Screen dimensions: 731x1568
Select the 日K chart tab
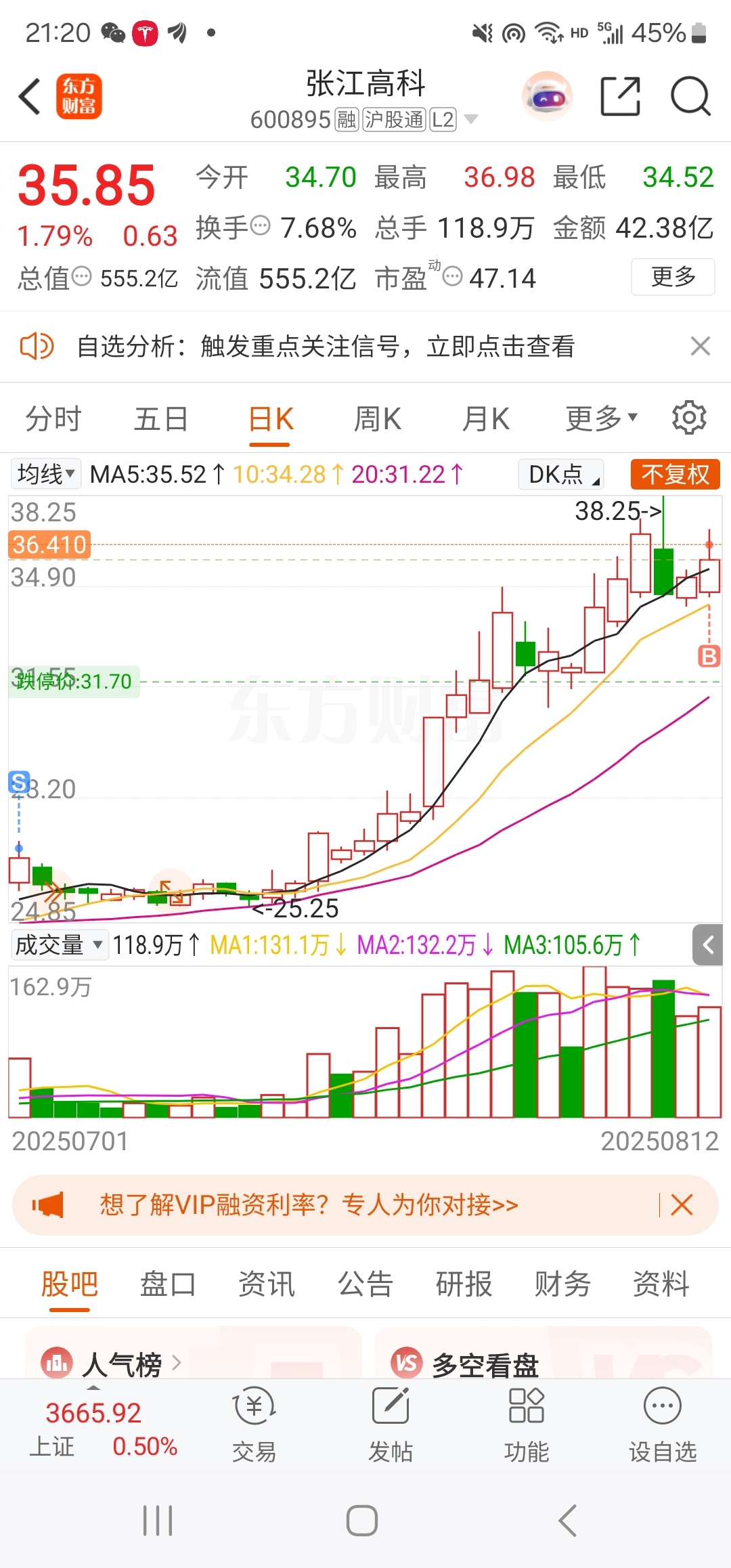[x=270, y=420]
